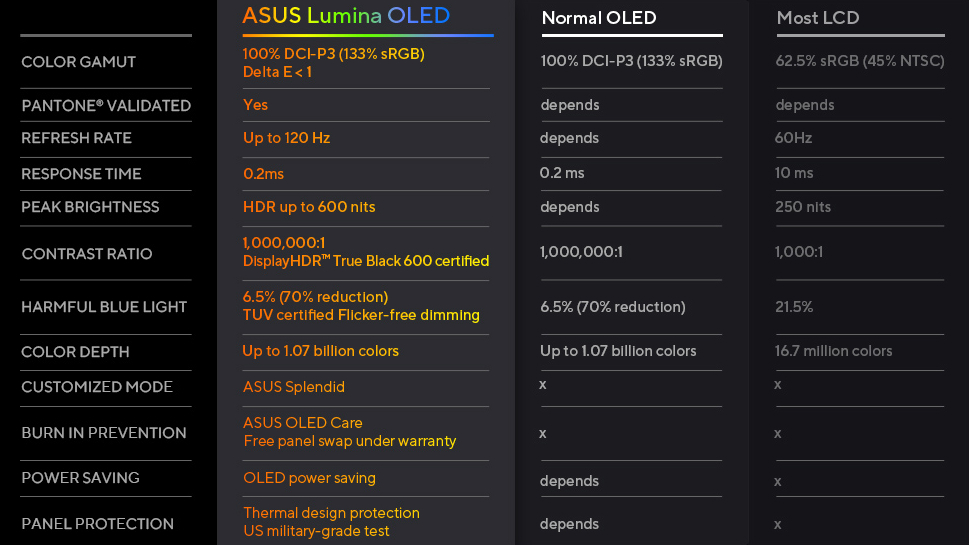Click the '250 nits' LCD brightness value
The image size is (969, 545).
click(803, 207)
